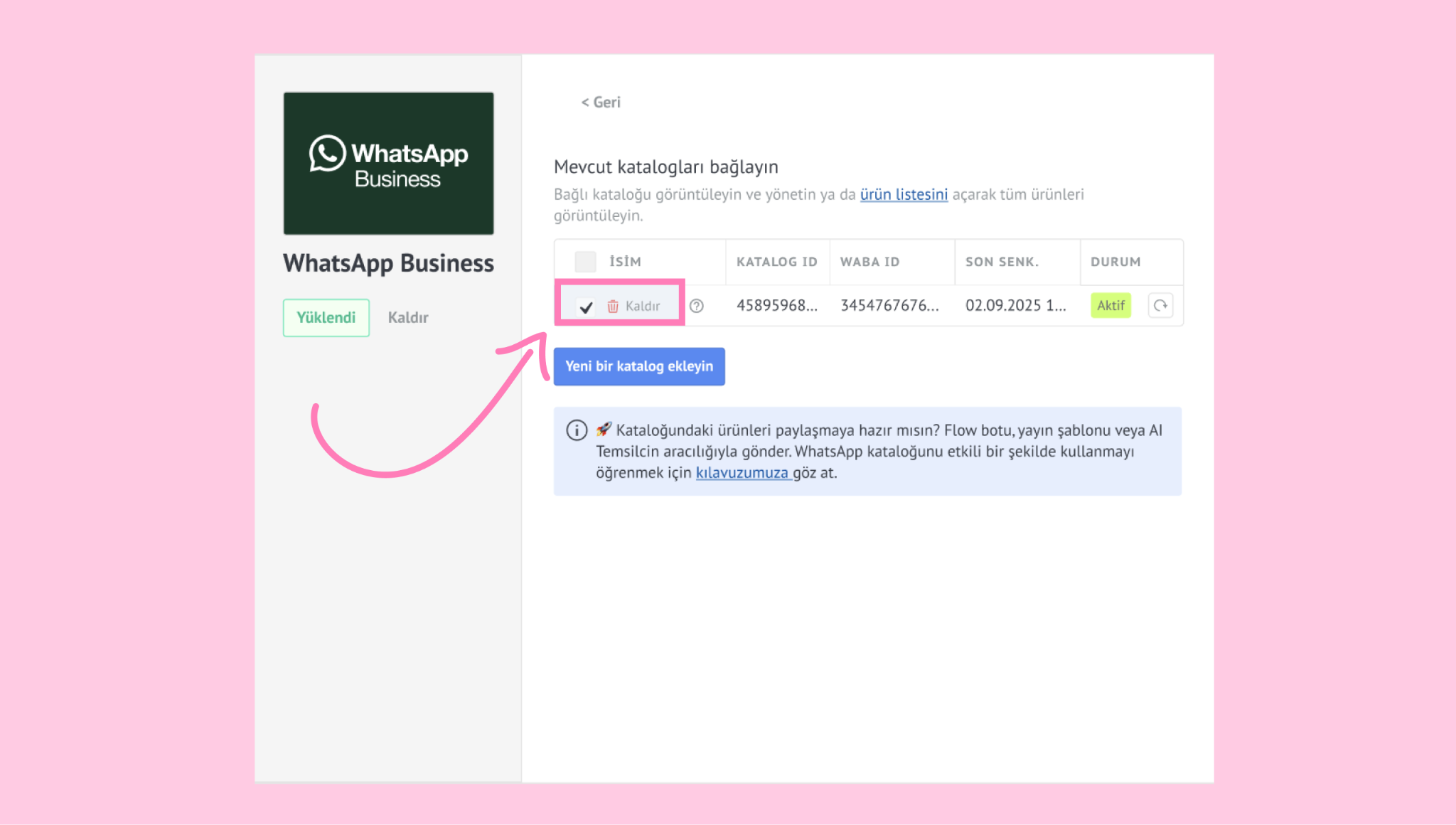This screenshot has width=1456, height=825.
Task: Click the KATALOG ID column header
Action: [777, 262]
